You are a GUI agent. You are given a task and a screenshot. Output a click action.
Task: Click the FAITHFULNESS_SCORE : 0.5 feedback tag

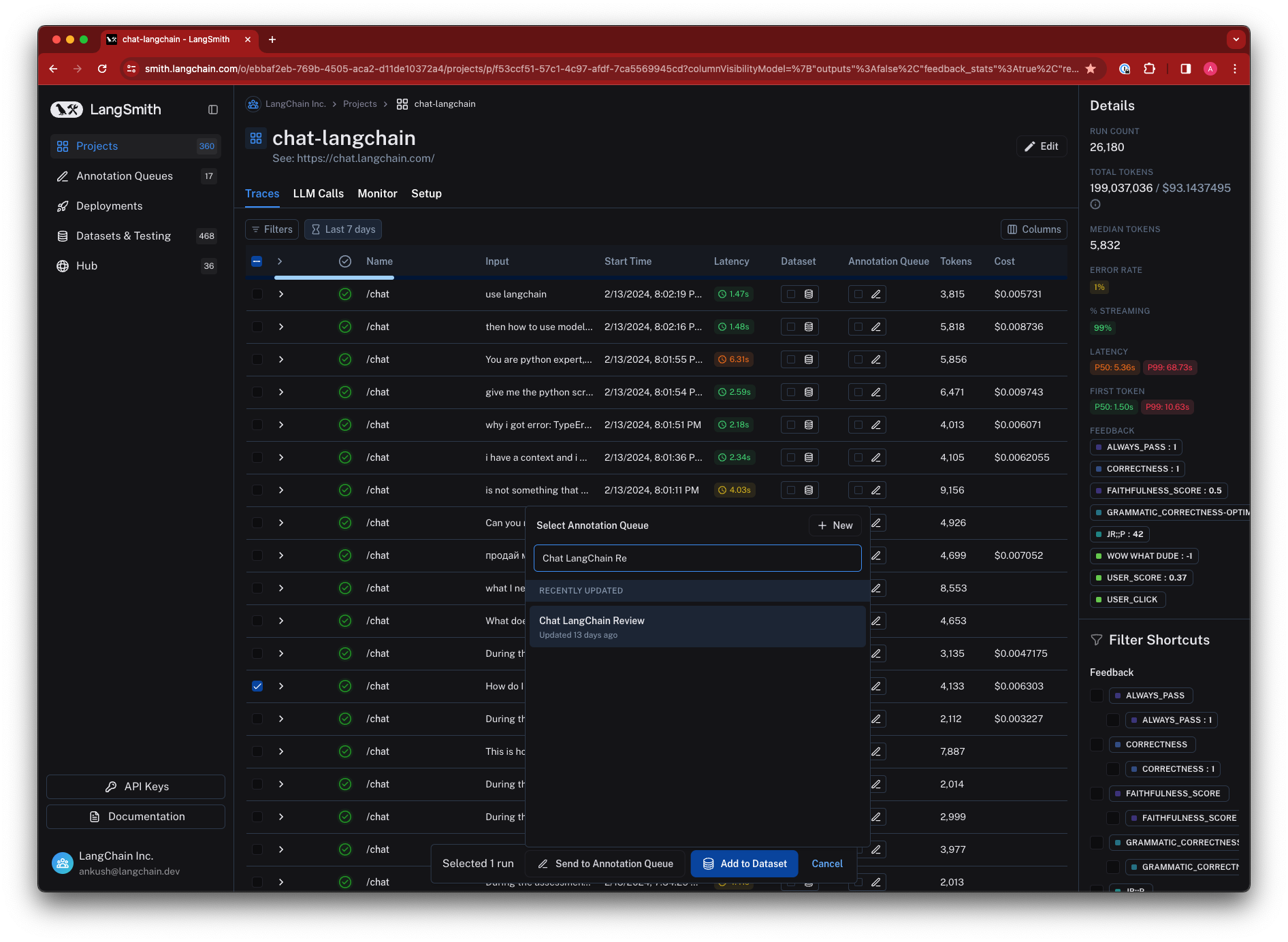[1159, 491]
